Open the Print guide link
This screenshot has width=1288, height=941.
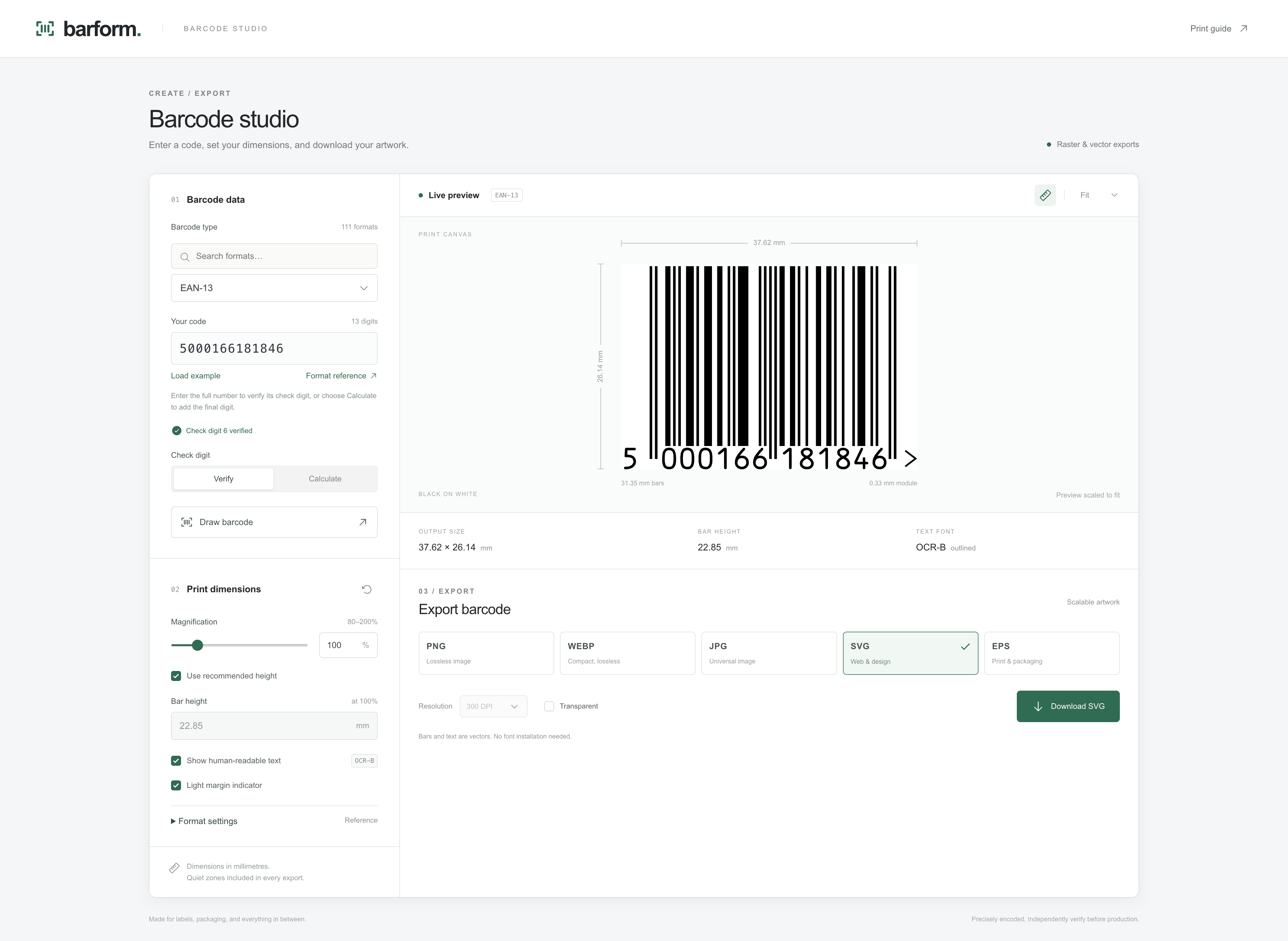click(x=1219, y=29)
